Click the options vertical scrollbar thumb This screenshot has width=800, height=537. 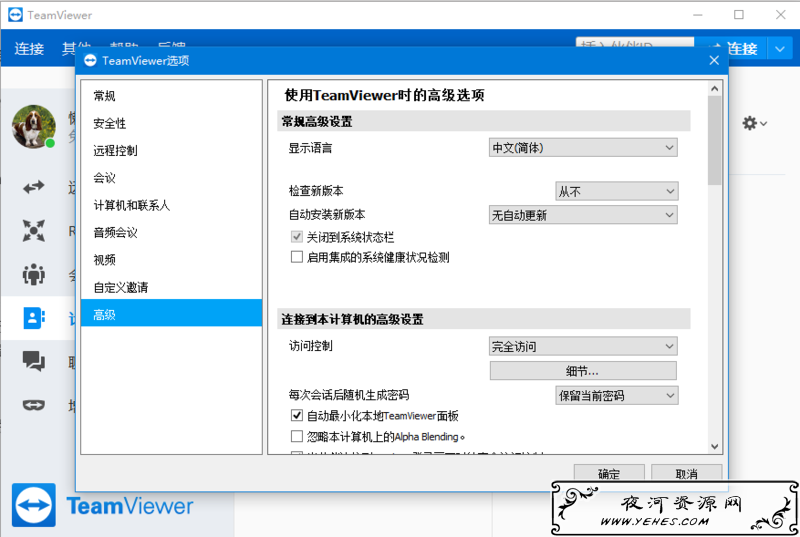714,140
